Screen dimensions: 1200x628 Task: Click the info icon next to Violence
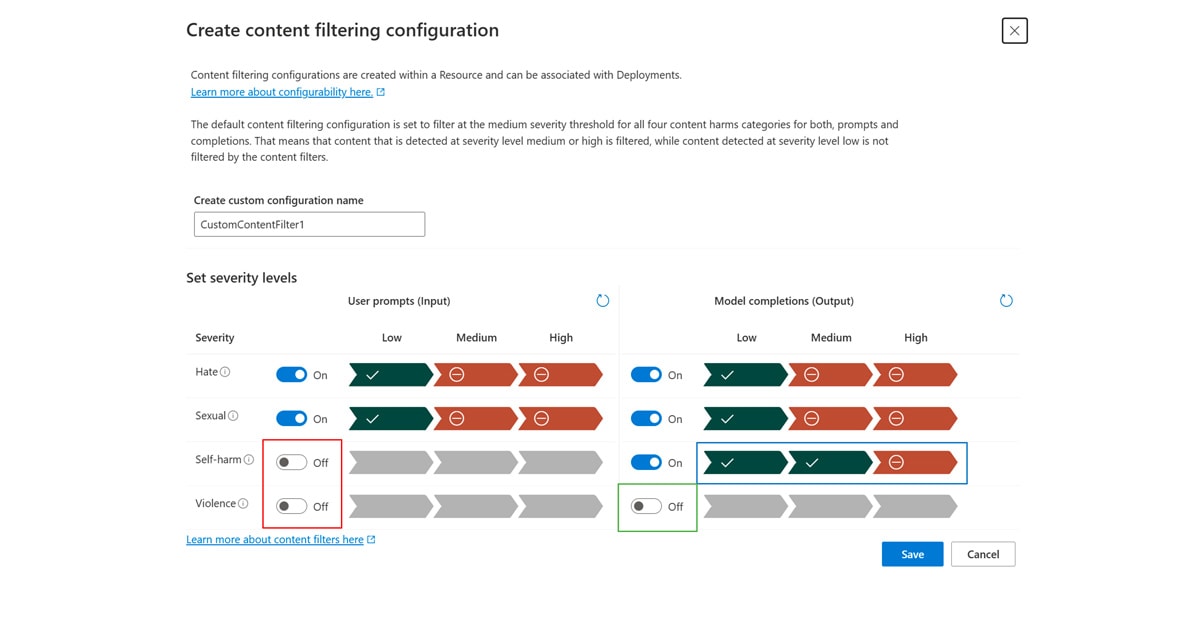(x=243, y=504)
